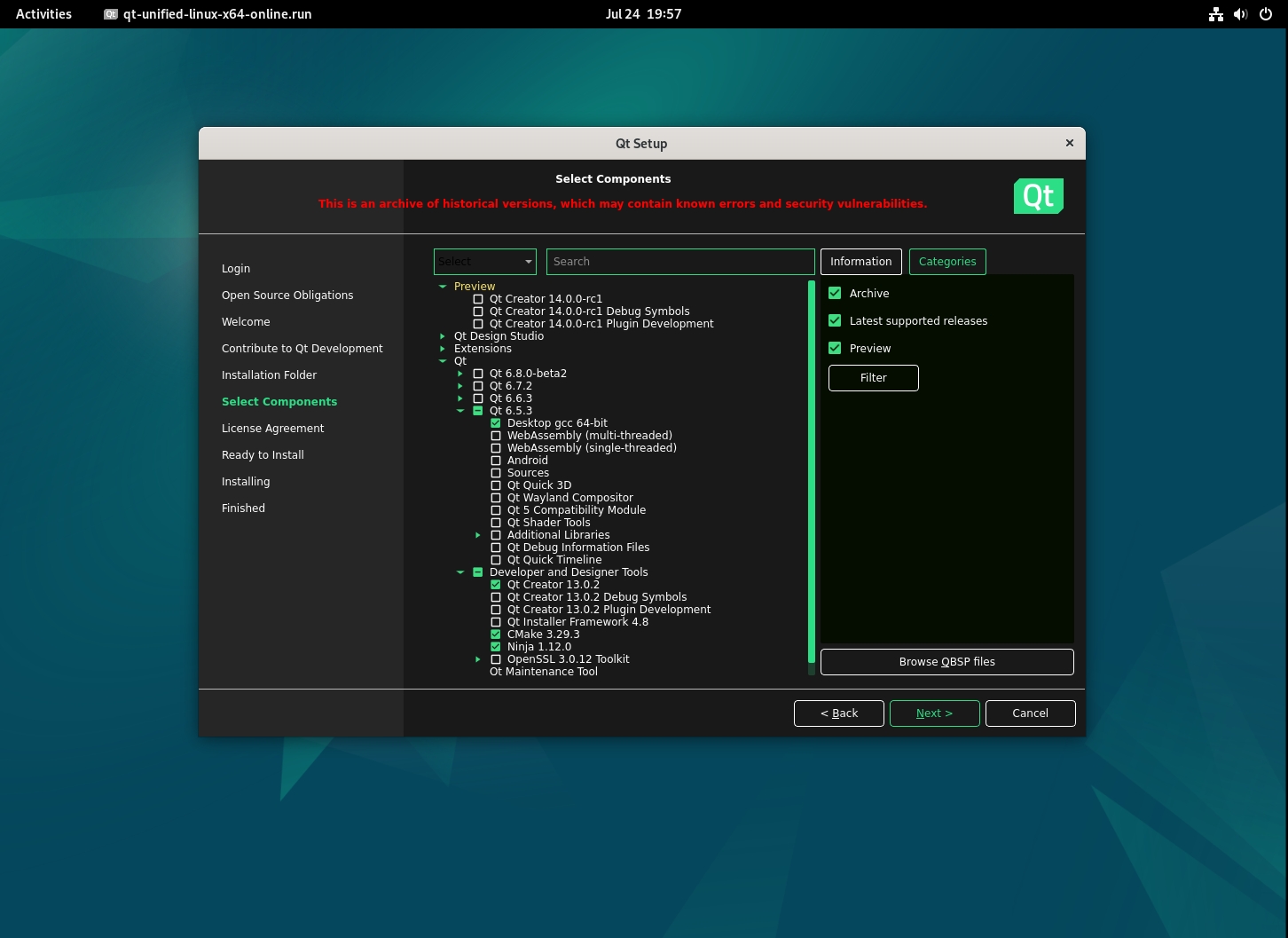This screenshot has width=1288, height=938.
Task: Expand the OpenSSL 3.0.12 Toolkit node
Action: [478, 659]
